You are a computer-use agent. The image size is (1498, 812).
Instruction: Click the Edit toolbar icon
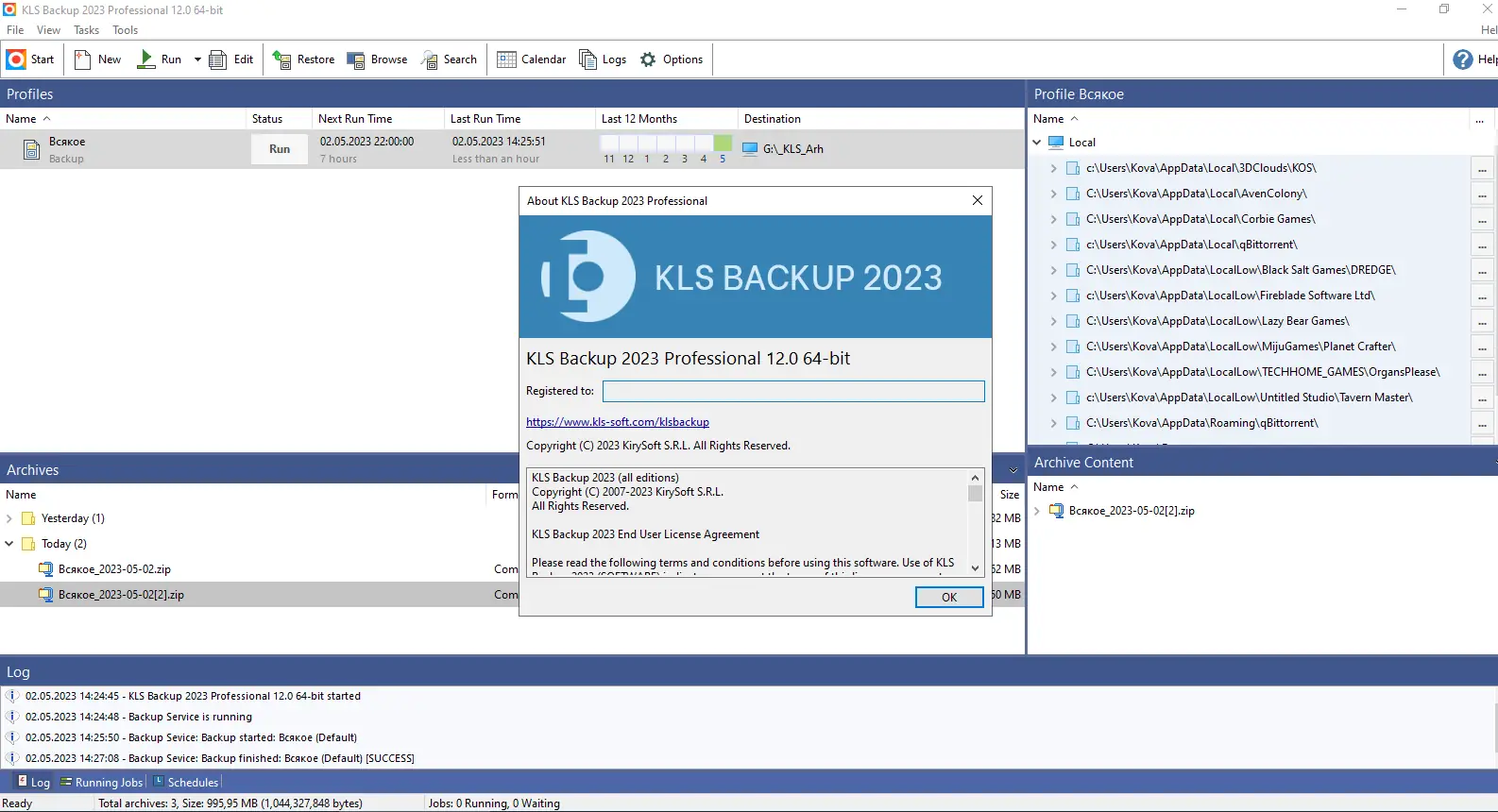tap(217, 59)
